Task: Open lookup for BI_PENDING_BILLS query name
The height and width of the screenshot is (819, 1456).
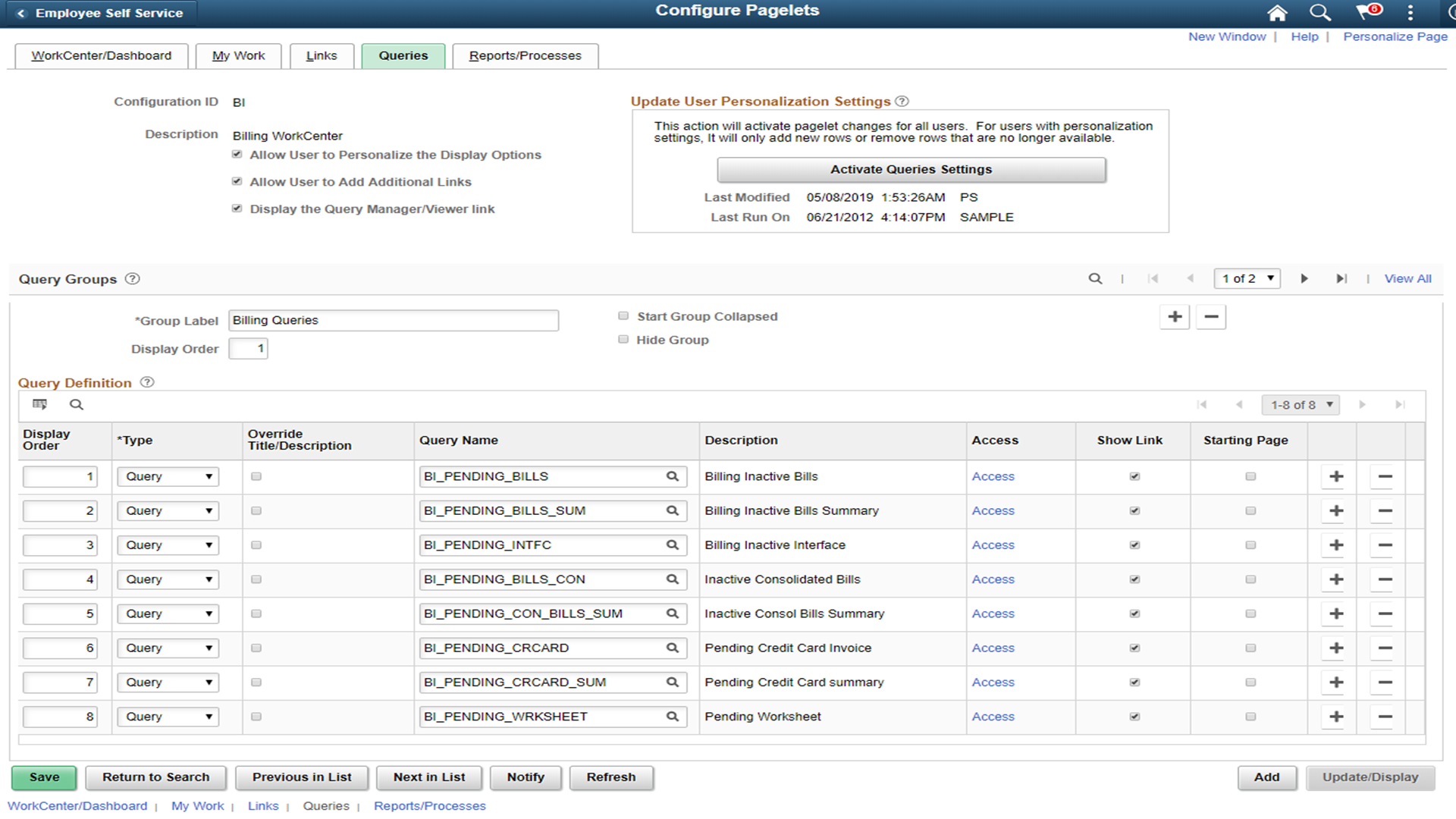Action: coord(672,476)
